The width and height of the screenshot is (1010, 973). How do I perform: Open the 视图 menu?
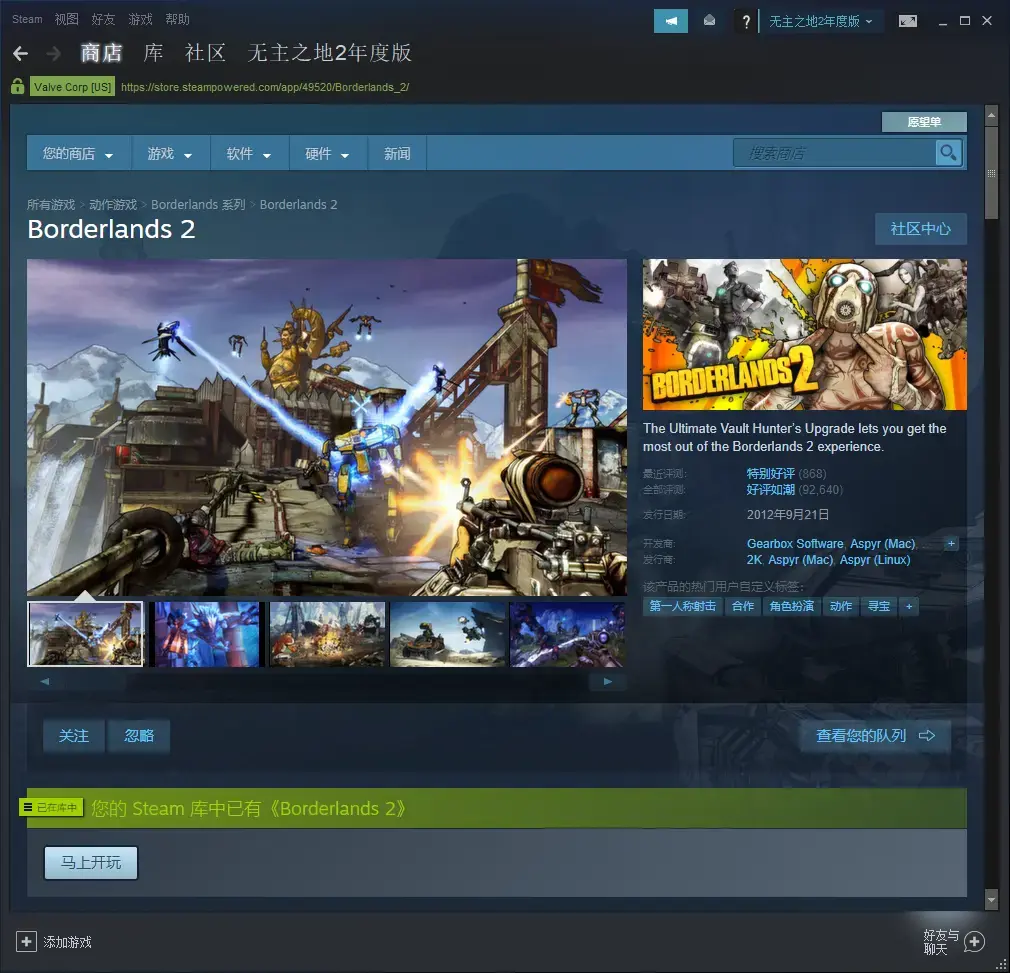(66, 19)
